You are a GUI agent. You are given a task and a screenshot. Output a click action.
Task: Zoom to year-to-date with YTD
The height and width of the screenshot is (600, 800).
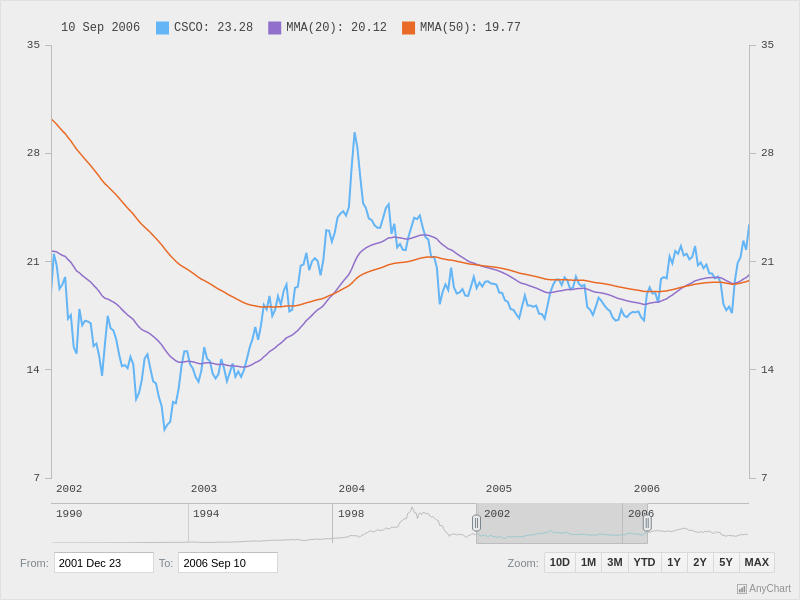click(x=644, y=562)
